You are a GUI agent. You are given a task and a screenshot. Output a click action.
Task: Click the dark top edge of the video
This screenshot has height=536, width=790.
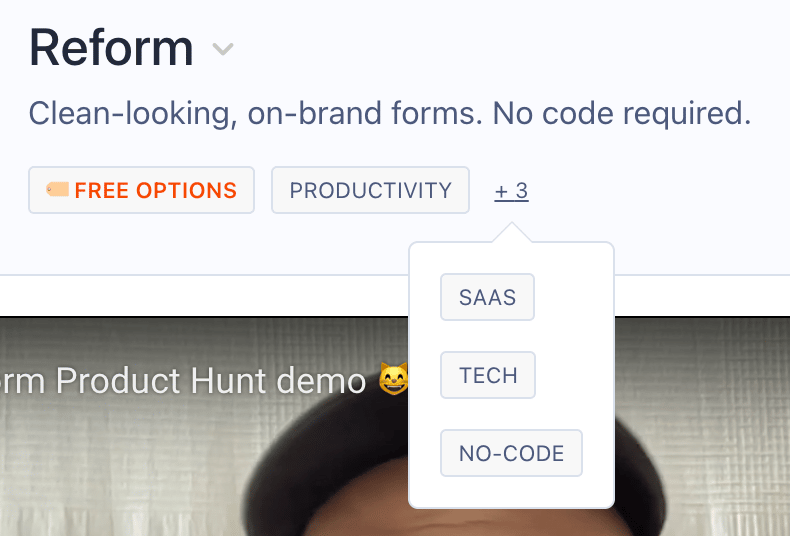coord(202,317)
